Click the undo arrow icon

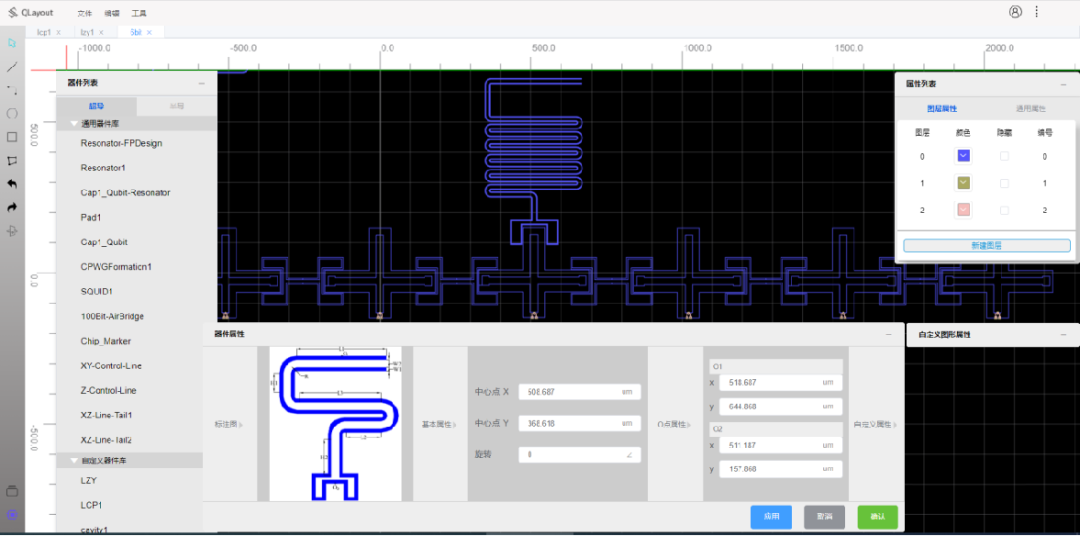(12, 184)
